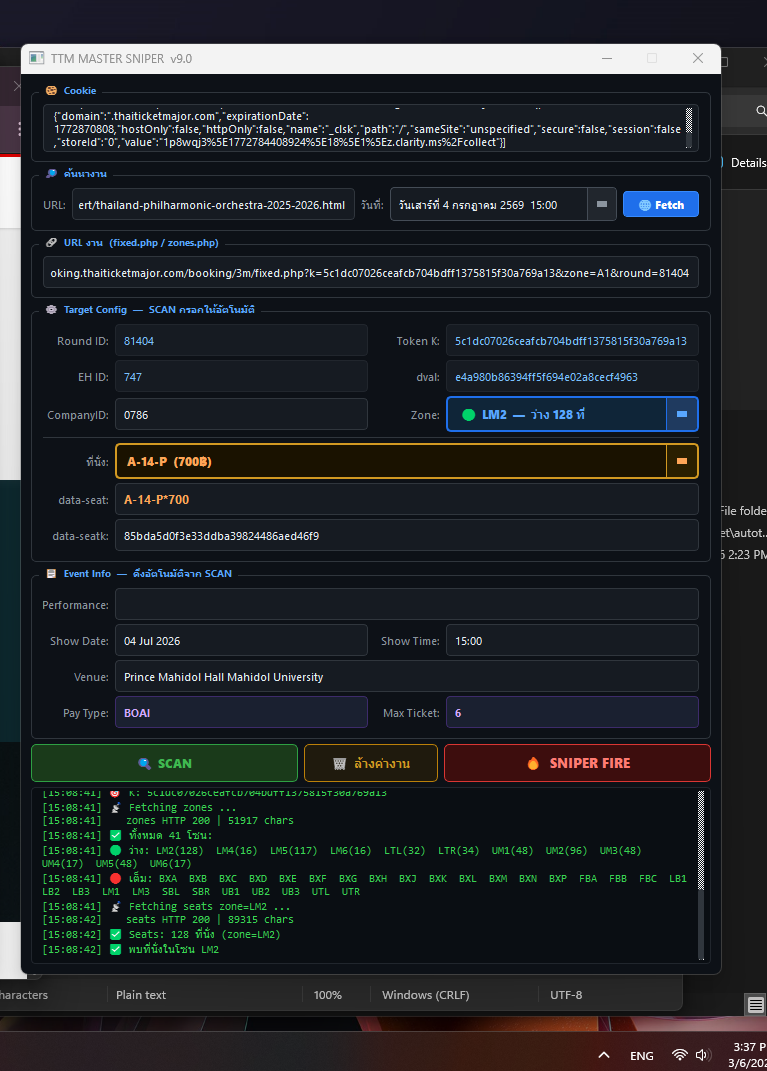Click the CompanyID input field

[x=240, y=414]
